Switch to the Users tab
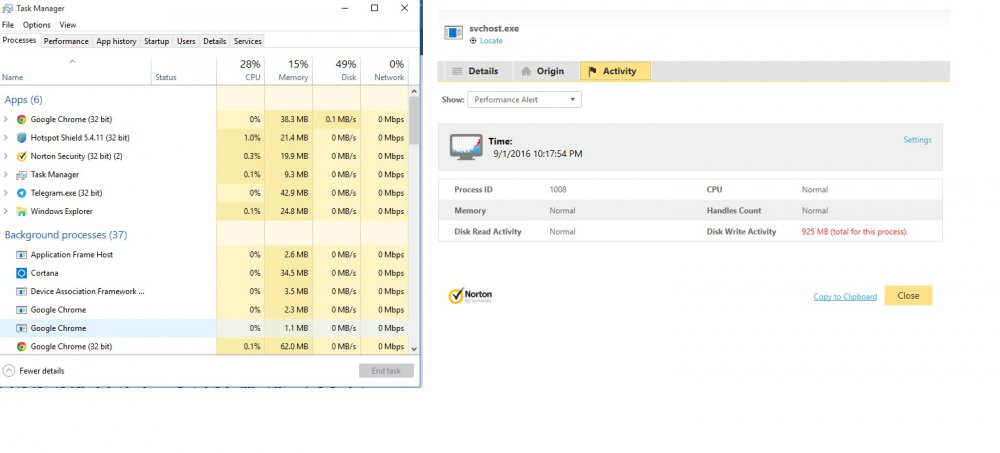The image size is (1000, 453). point(186,41)
